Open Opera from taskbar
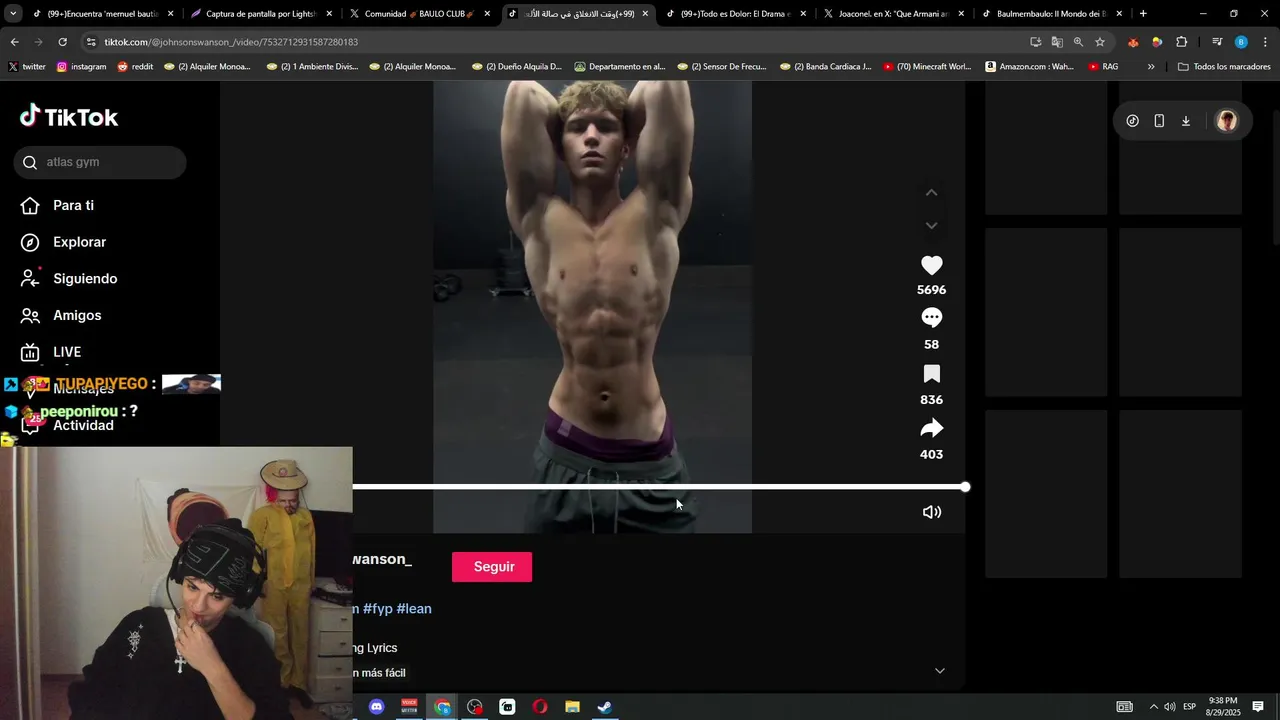The image size is (1280, 720). (540, 707)
